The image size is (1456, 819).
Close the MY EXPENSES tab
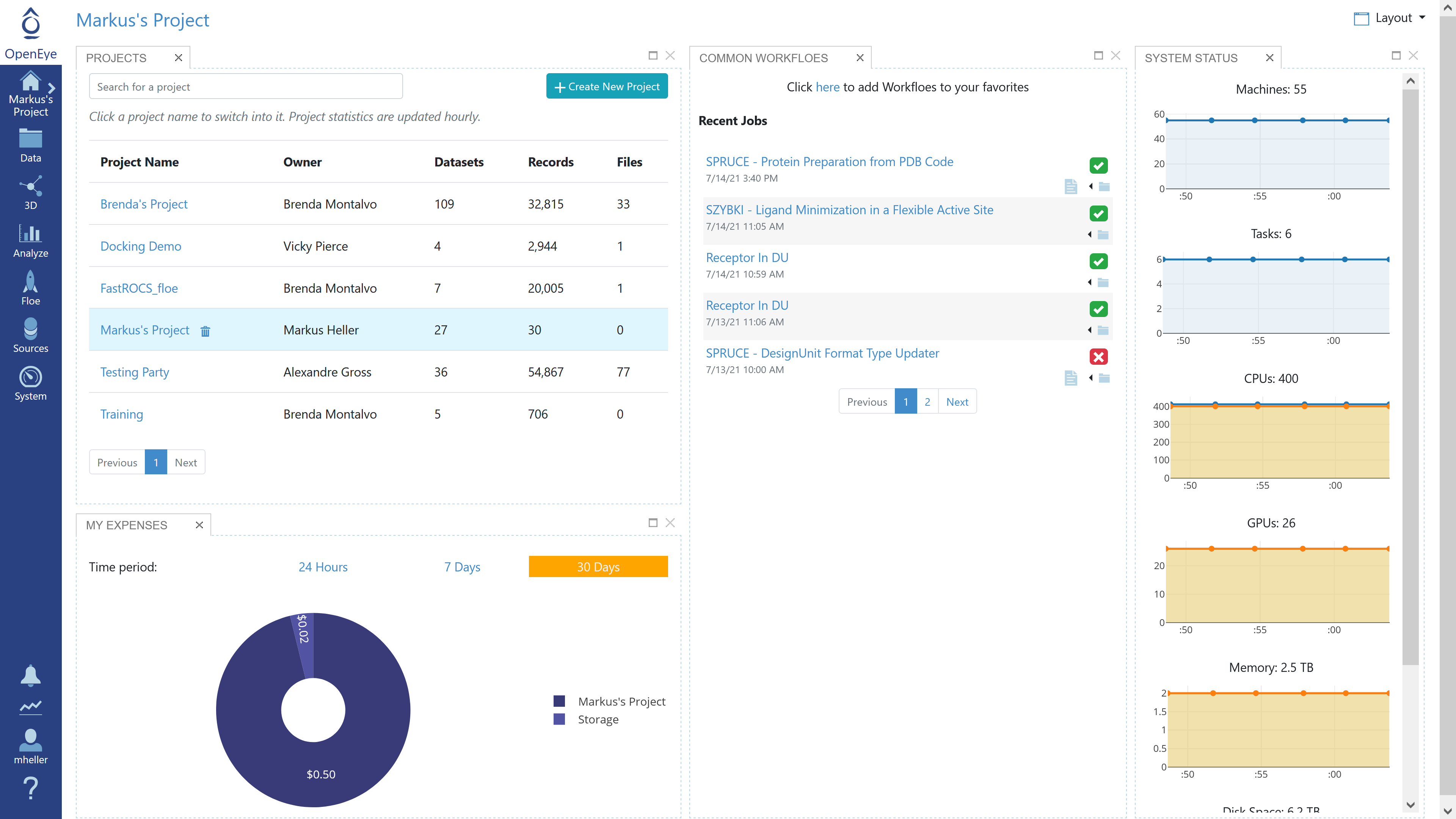pyautogui.click(x=199, y=525)
